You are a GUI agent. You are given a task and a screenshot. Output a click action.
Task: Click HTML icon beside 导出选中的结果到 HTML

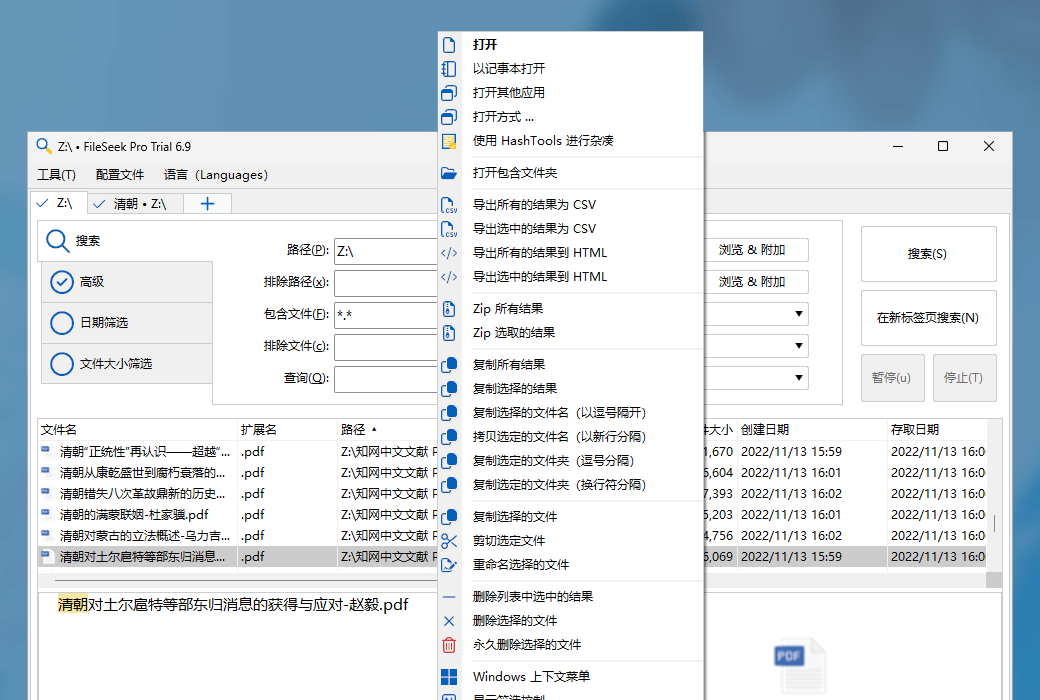[x=449, y=277]
